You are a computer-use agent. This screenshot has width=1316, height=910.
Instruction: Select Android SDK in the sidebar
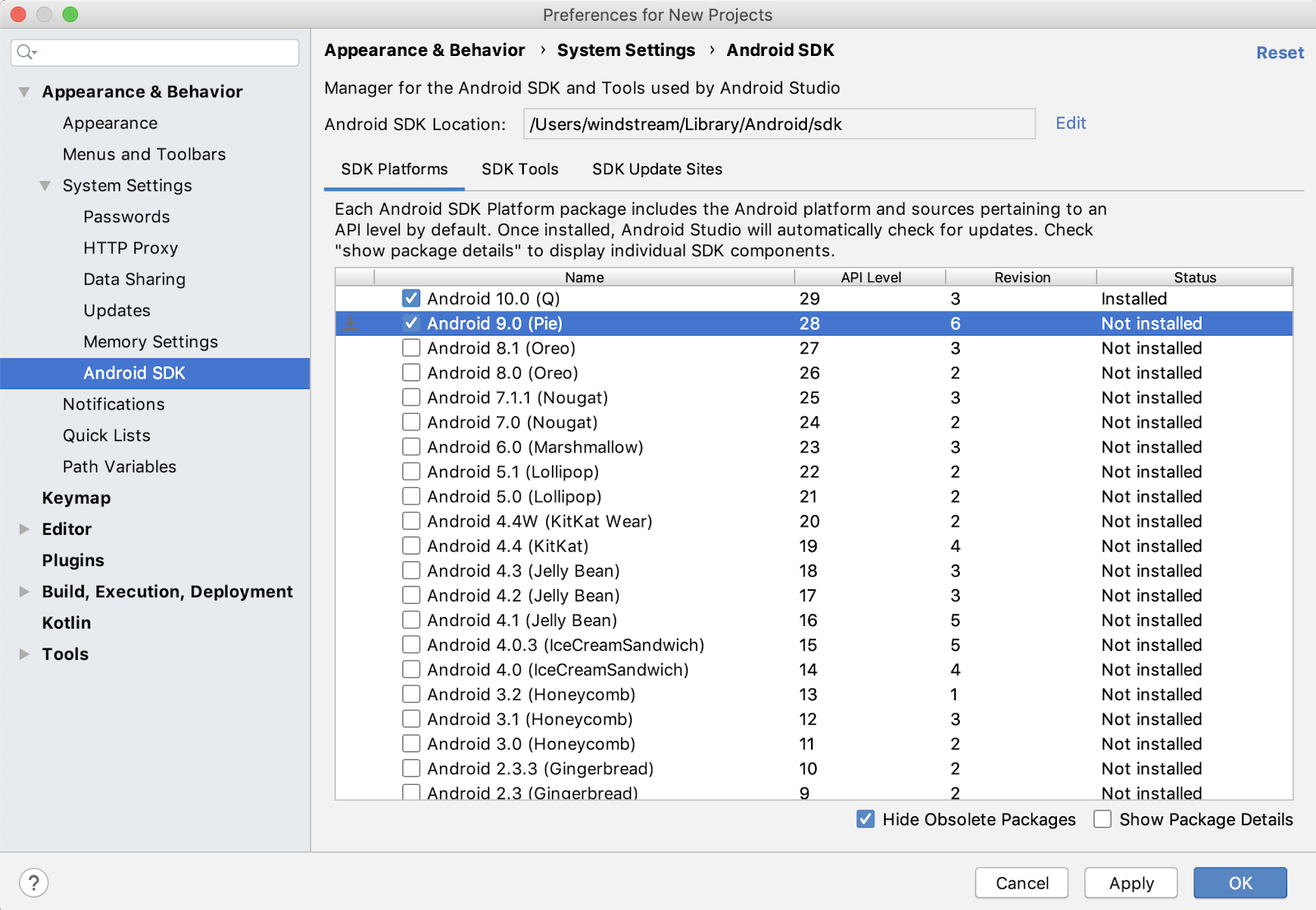click(155, 374)
